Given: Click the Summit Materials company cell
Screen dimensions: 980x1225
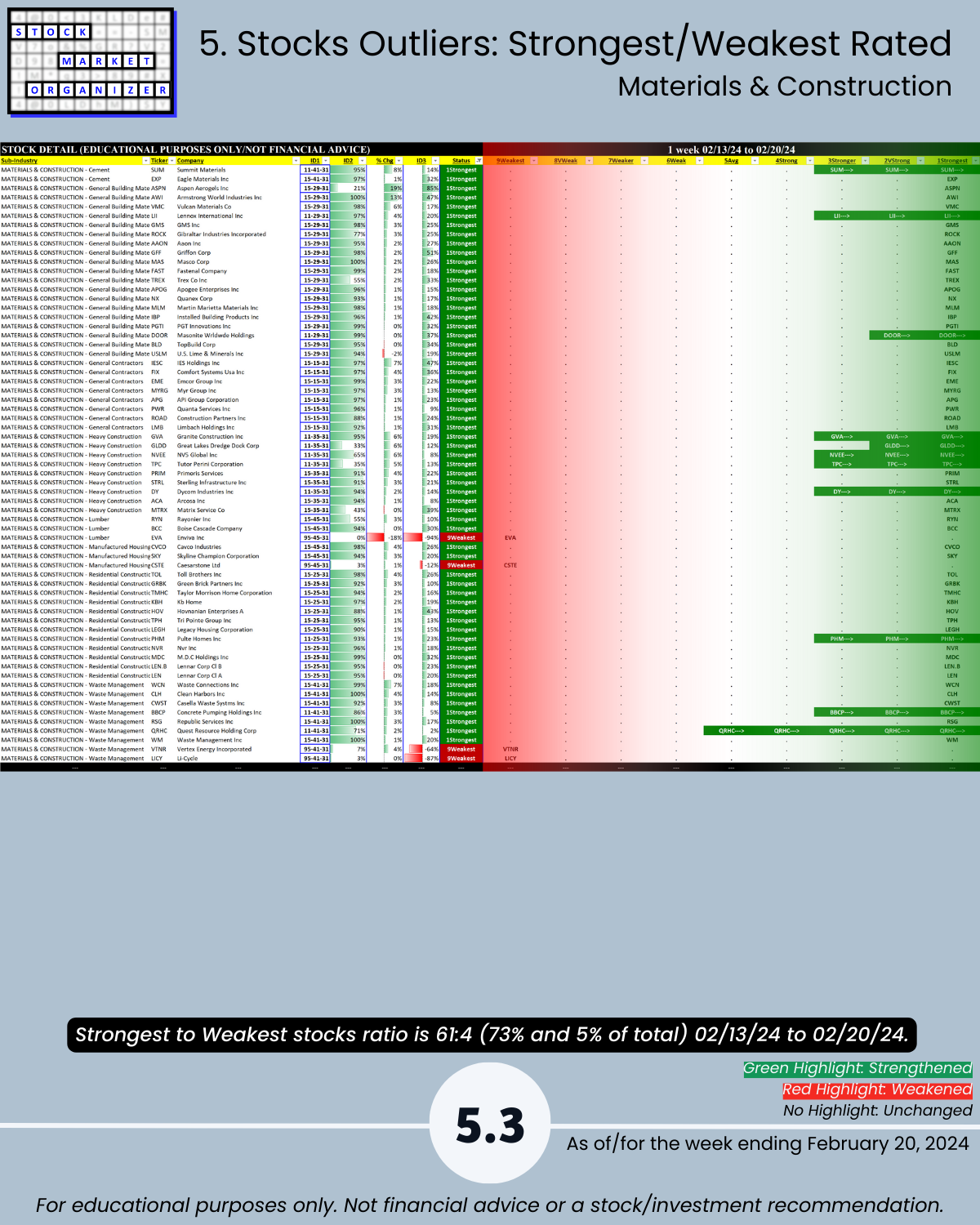Looking at the screenshot, I should click(238, 170).
